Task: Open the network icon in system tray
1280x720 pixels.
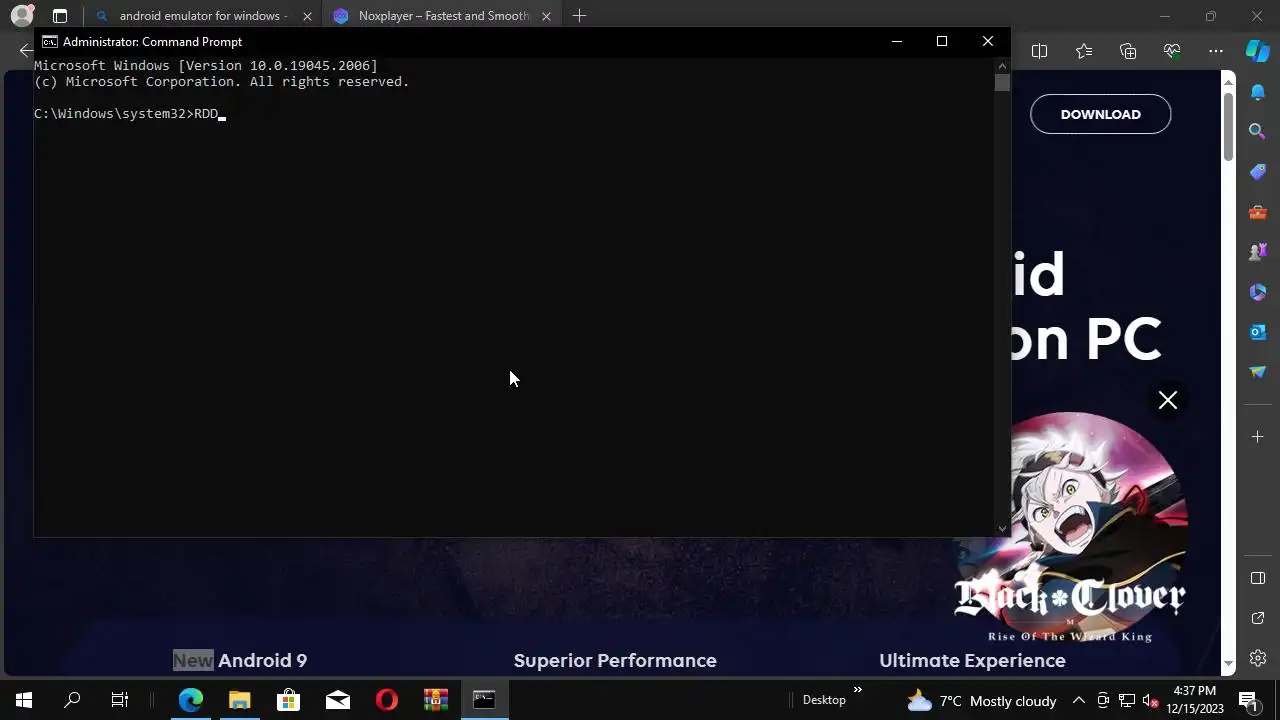Action: [x=1126, y=701]
